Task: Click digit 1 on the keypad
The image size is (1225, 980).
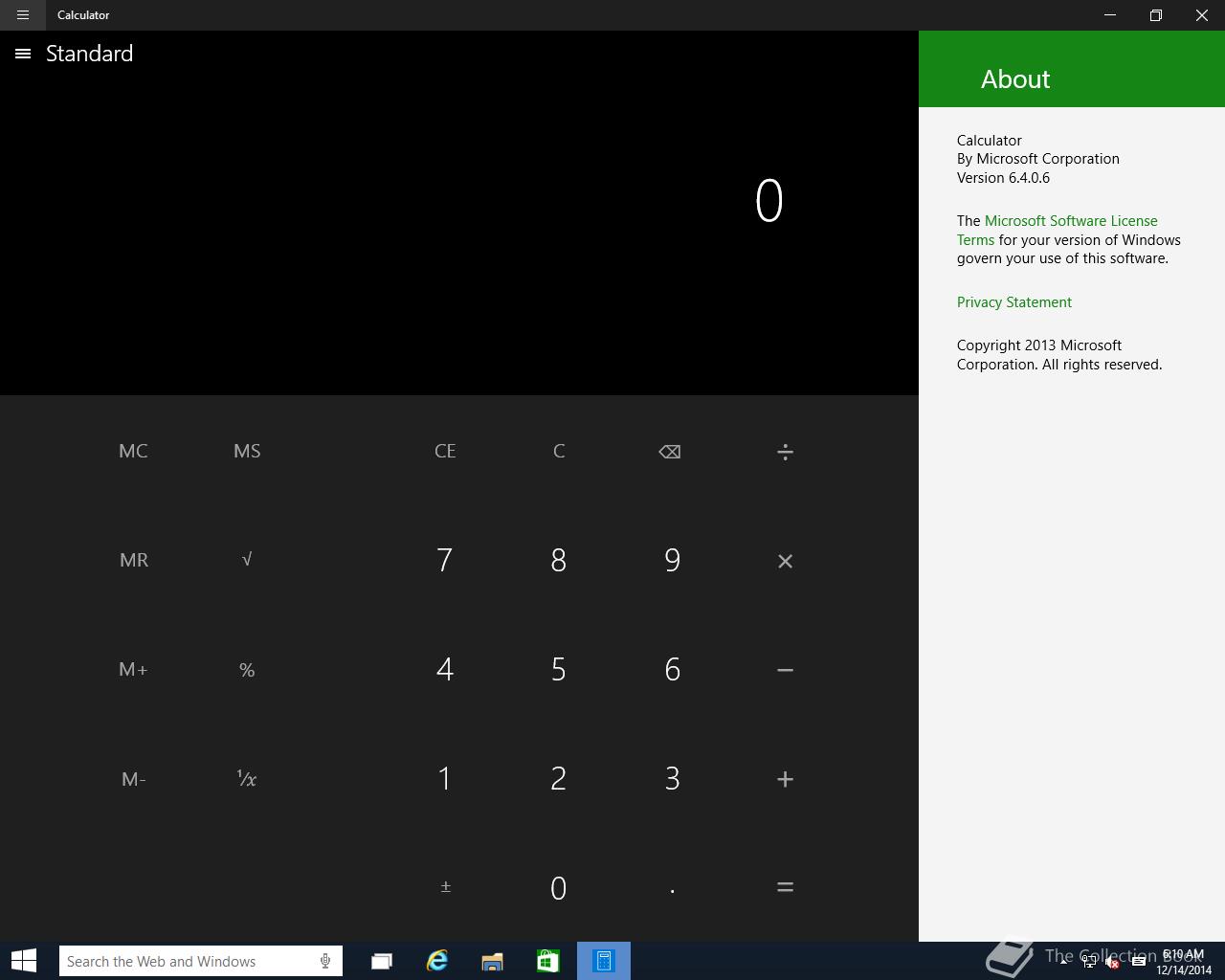Action: pyautogui.click(x=444, y=778)
